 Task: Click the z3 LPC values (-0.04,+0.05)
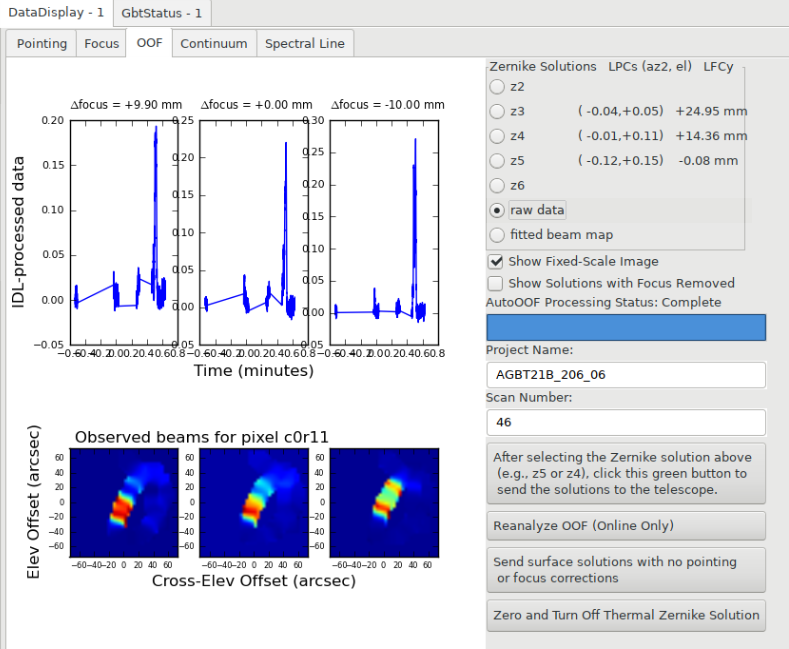620,111
